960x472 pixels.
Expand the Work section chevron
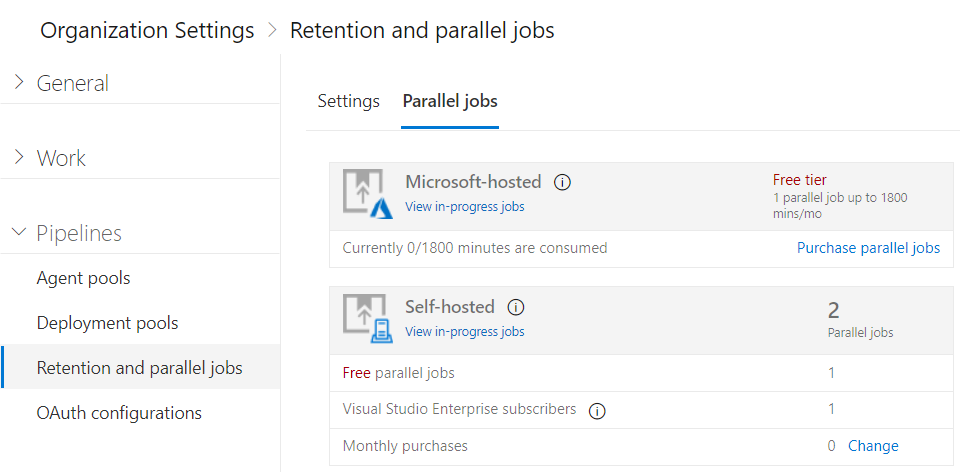19,158
